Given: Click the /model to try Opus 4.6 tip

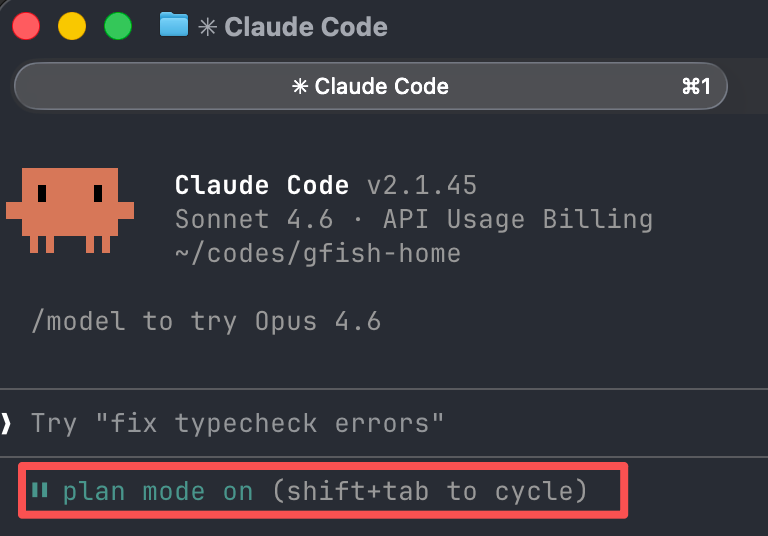Looking at the screenshot, I should (x=206, y=321).
